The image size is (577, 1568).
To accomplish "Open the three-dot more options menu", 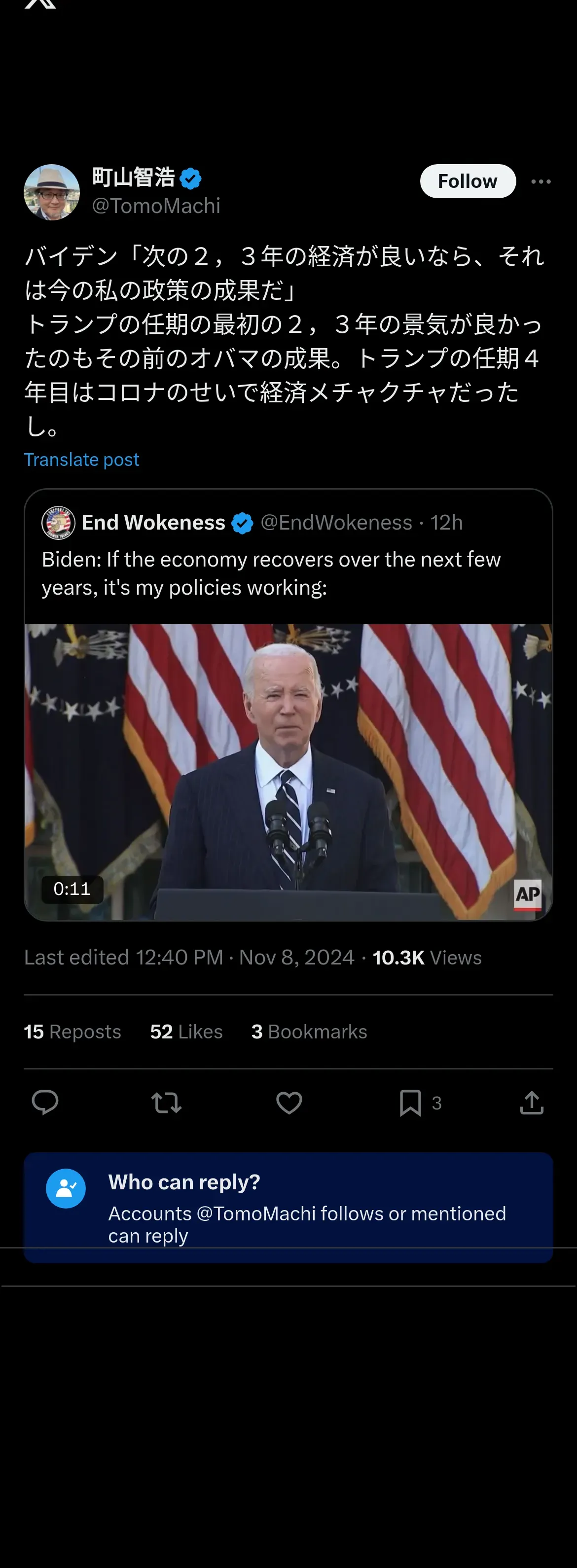I will [x=541, y=181].
